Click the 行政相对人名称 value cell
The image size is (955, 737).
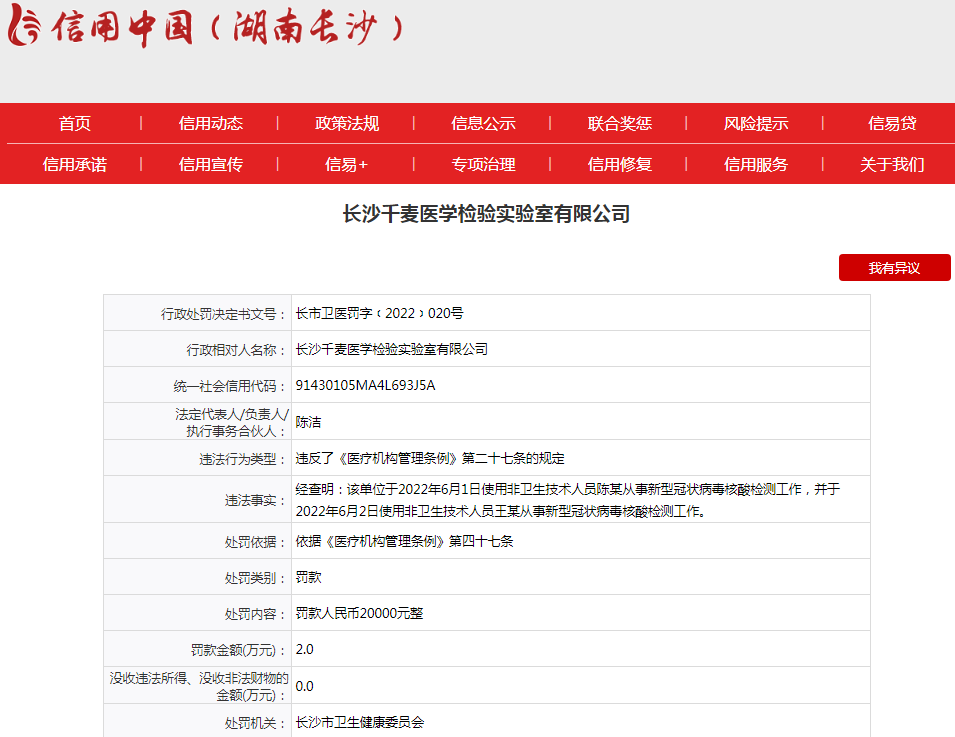pos(580,349)
